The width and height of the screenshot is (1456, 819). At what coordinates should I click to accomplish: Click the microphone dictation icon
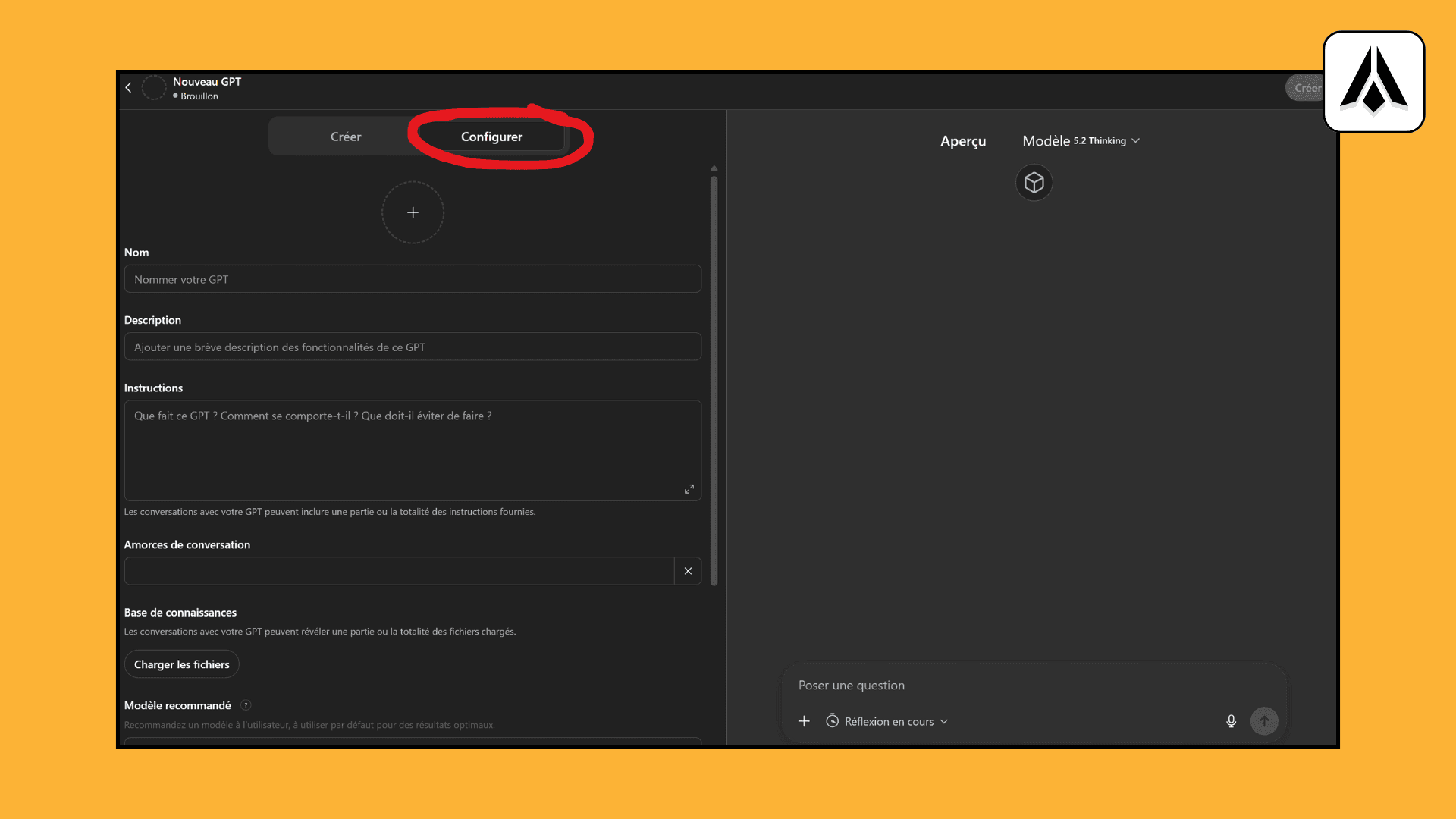click(1231, 721)
